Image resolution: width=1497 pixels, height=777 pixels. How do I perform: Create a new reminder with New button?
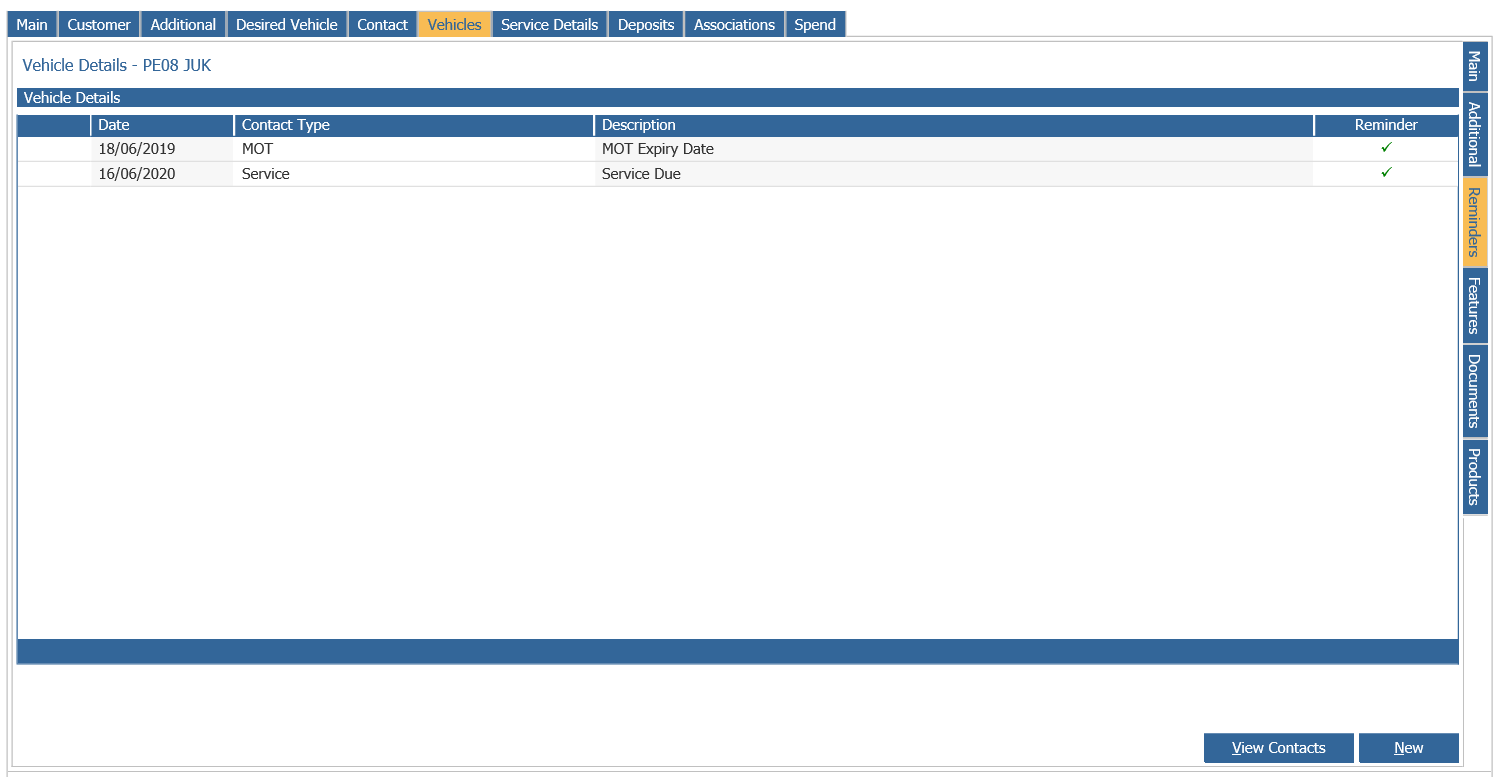point(1409,748)
